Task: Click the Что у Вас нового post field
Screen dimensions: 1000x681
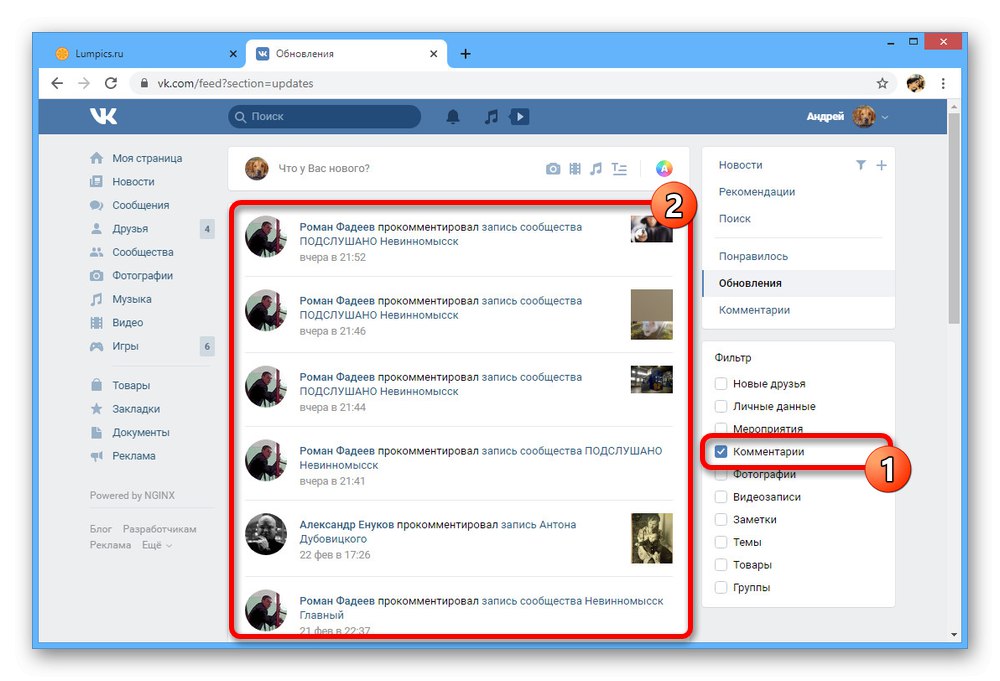Action: (x=324, y=168)
